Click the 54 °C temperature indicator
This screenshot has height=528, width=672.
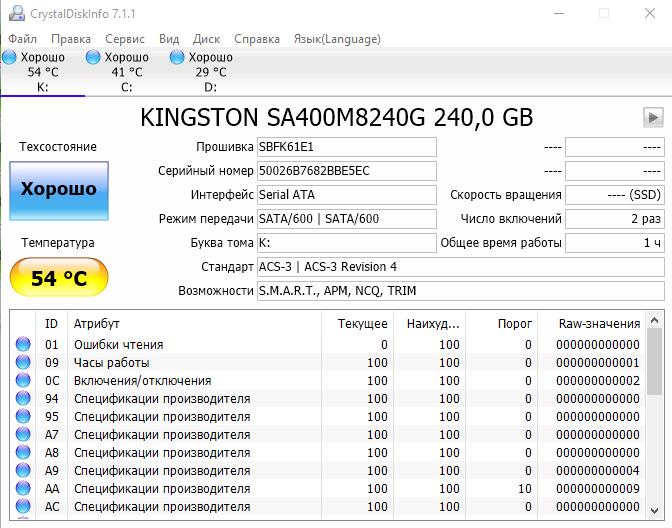pos(59,277)
